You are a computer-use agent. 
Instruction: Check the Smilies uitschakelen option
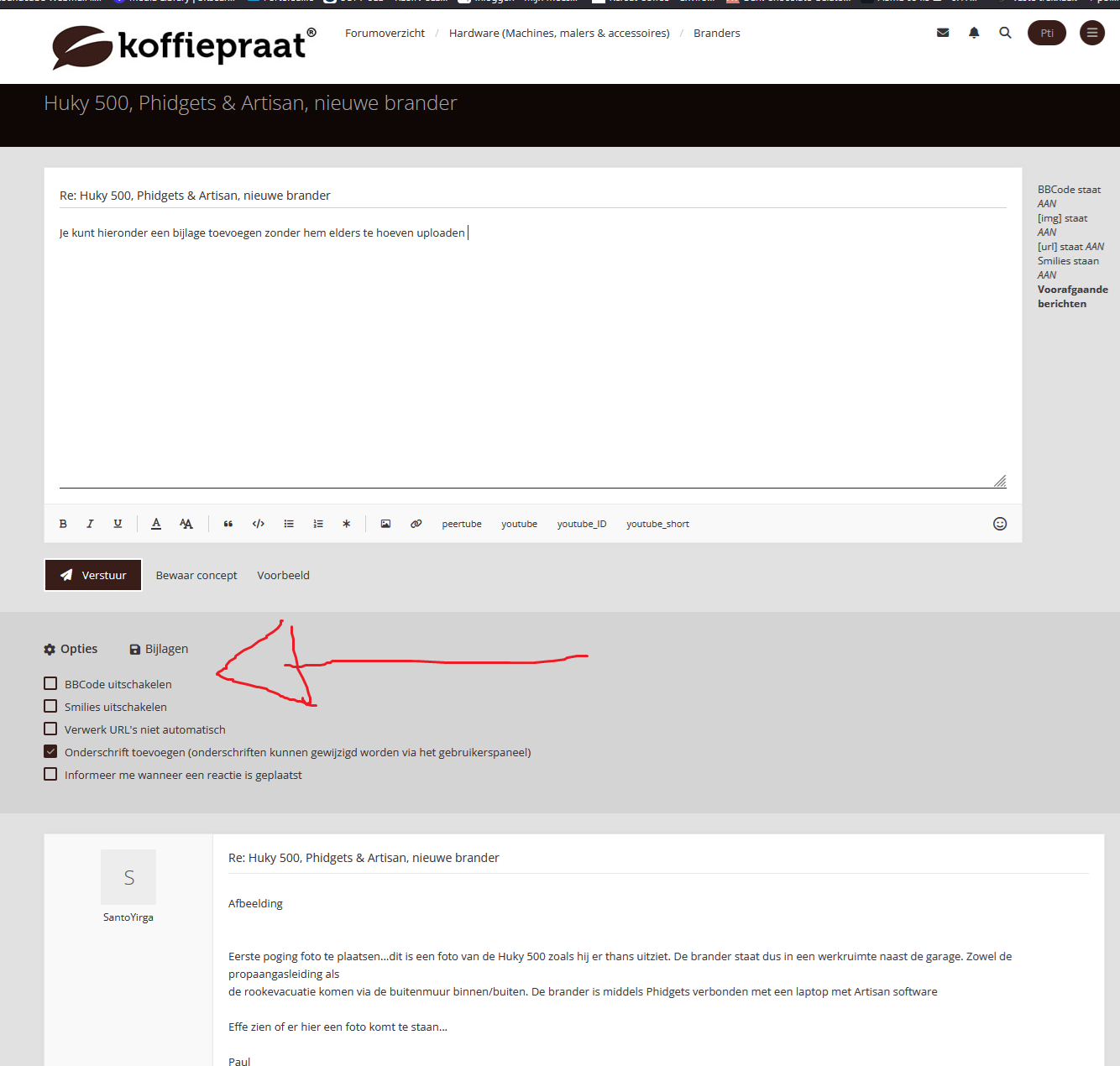coord(50,707)
